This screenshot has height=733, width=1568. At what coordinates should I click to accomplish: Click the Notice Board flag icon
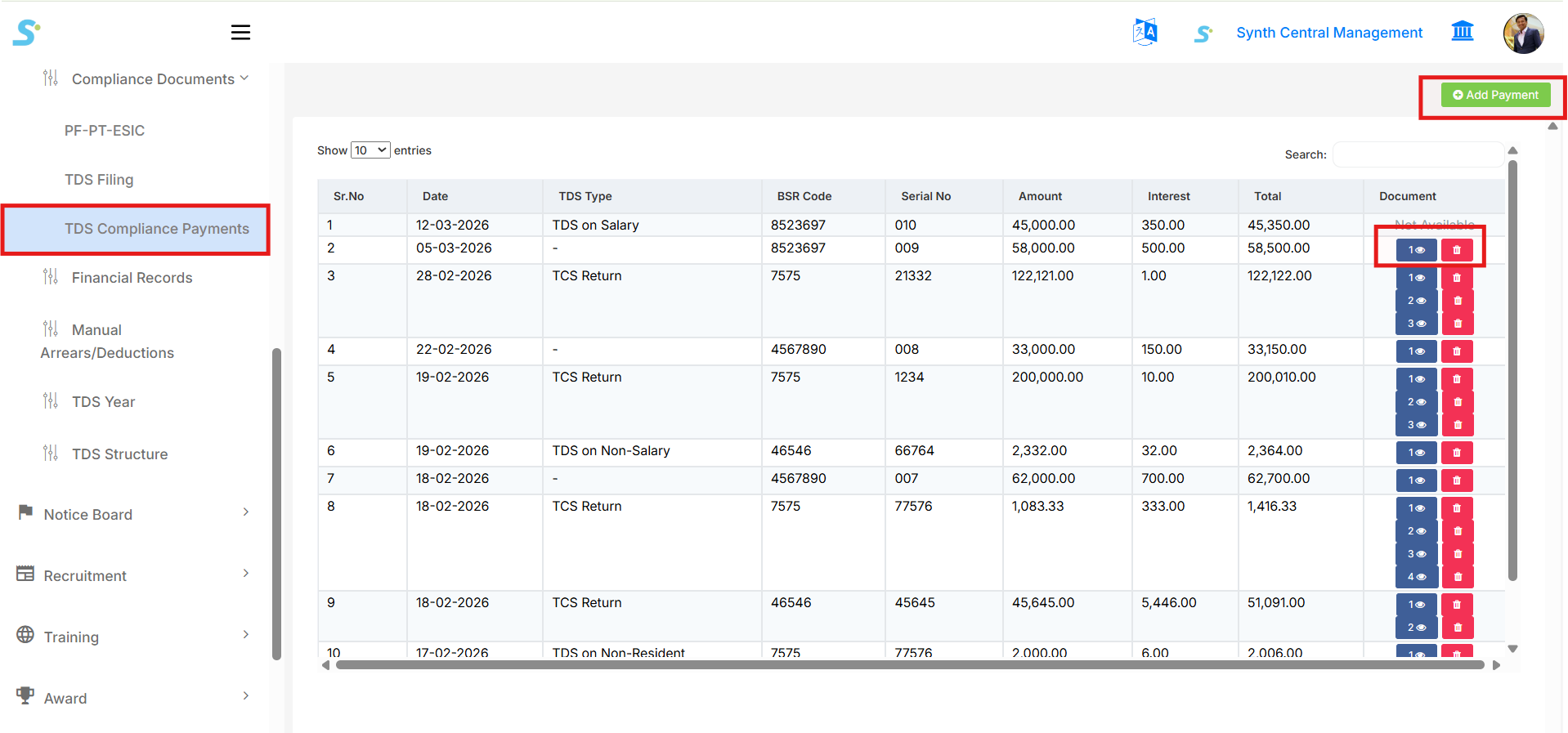pyautogui.click(x=25, y=512)
